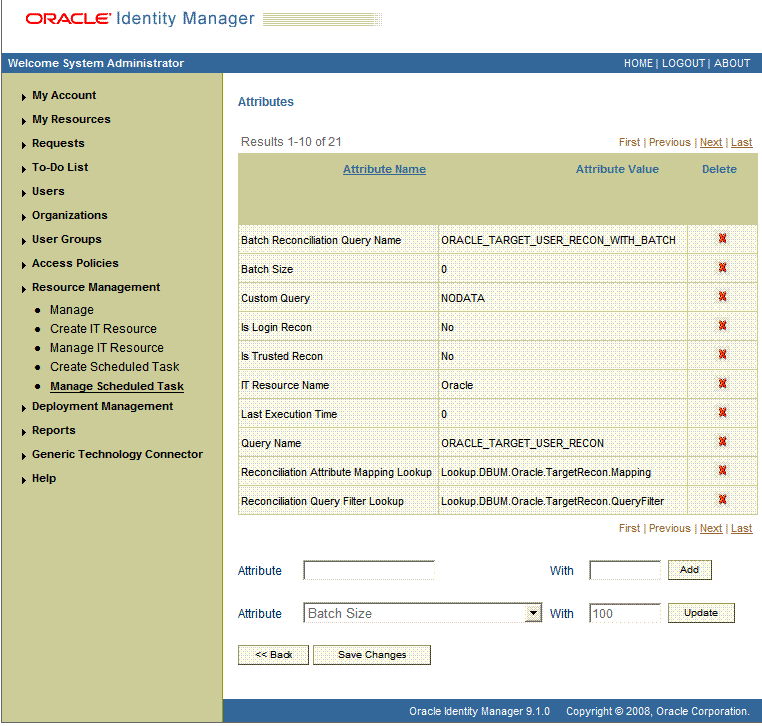
Task: Delete the Is Trusted Recon attribute
Action: (x=722, y=355)
